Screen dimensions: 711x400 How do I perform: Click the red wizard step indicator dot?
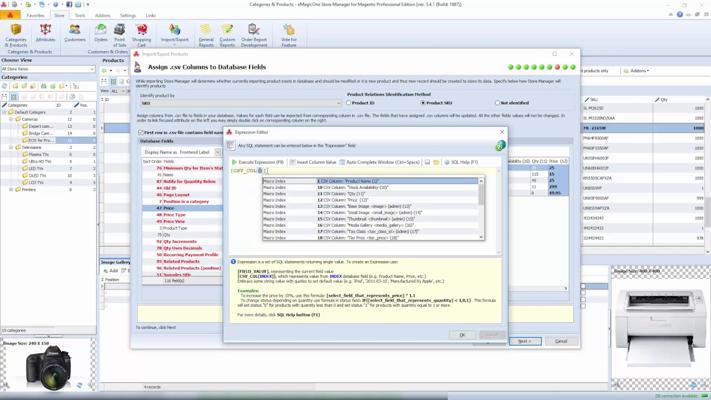[557, 67]
